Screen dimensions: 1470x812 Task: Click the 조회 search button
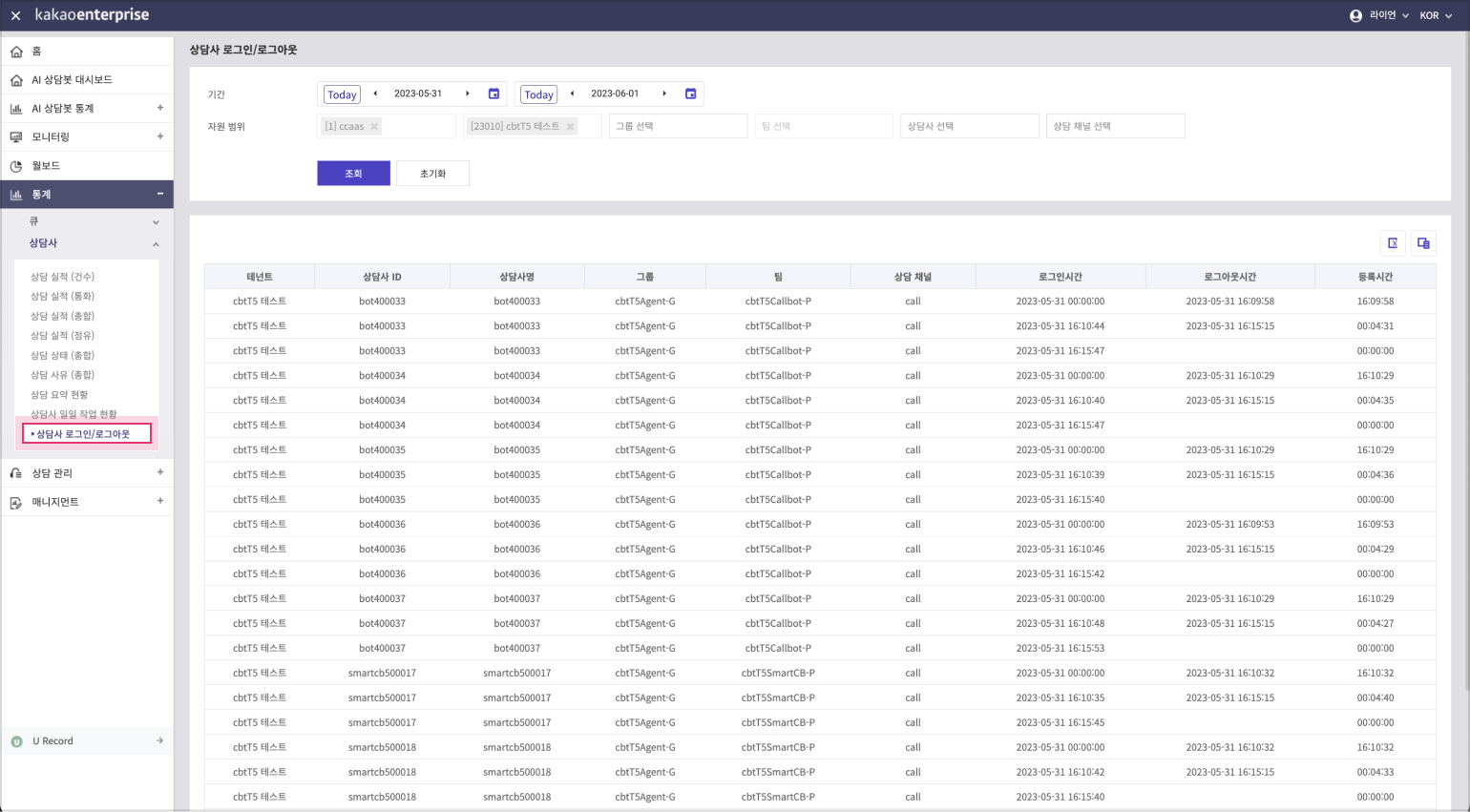[353, 174]
